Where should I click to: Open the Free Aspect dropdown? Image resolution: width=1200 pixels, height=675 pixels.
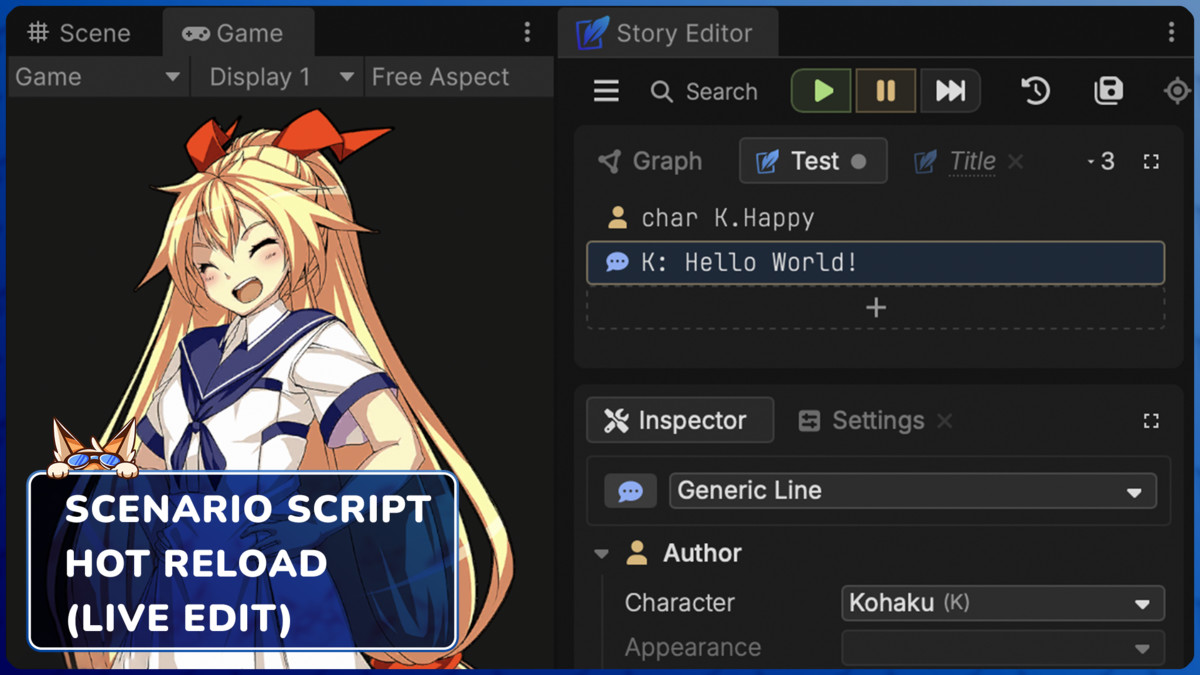tap(440, 76)
